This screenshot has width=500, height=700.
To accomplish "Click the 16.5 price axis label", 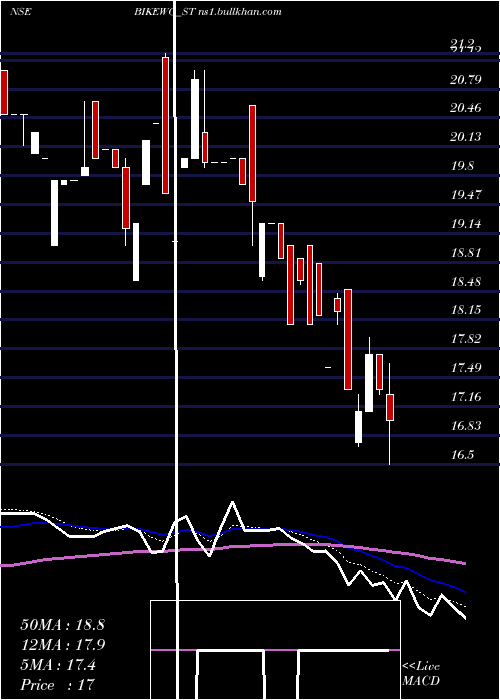I will click(x=462, y=455).
